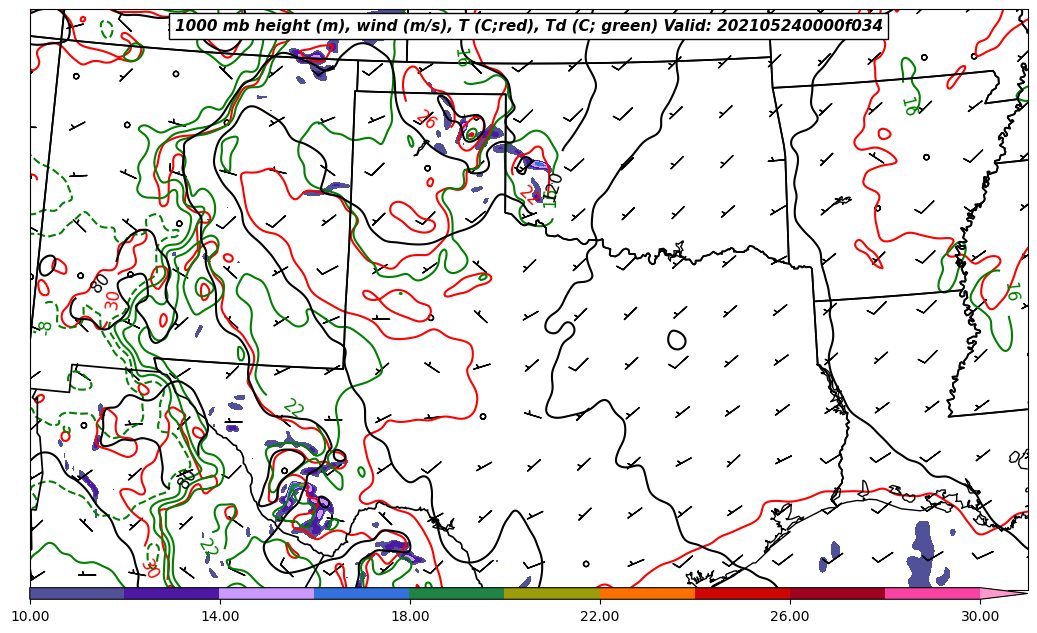Choose the bright red 24–26 colorbar segment
Screen dimensions: 1037x633
point(742,593)
